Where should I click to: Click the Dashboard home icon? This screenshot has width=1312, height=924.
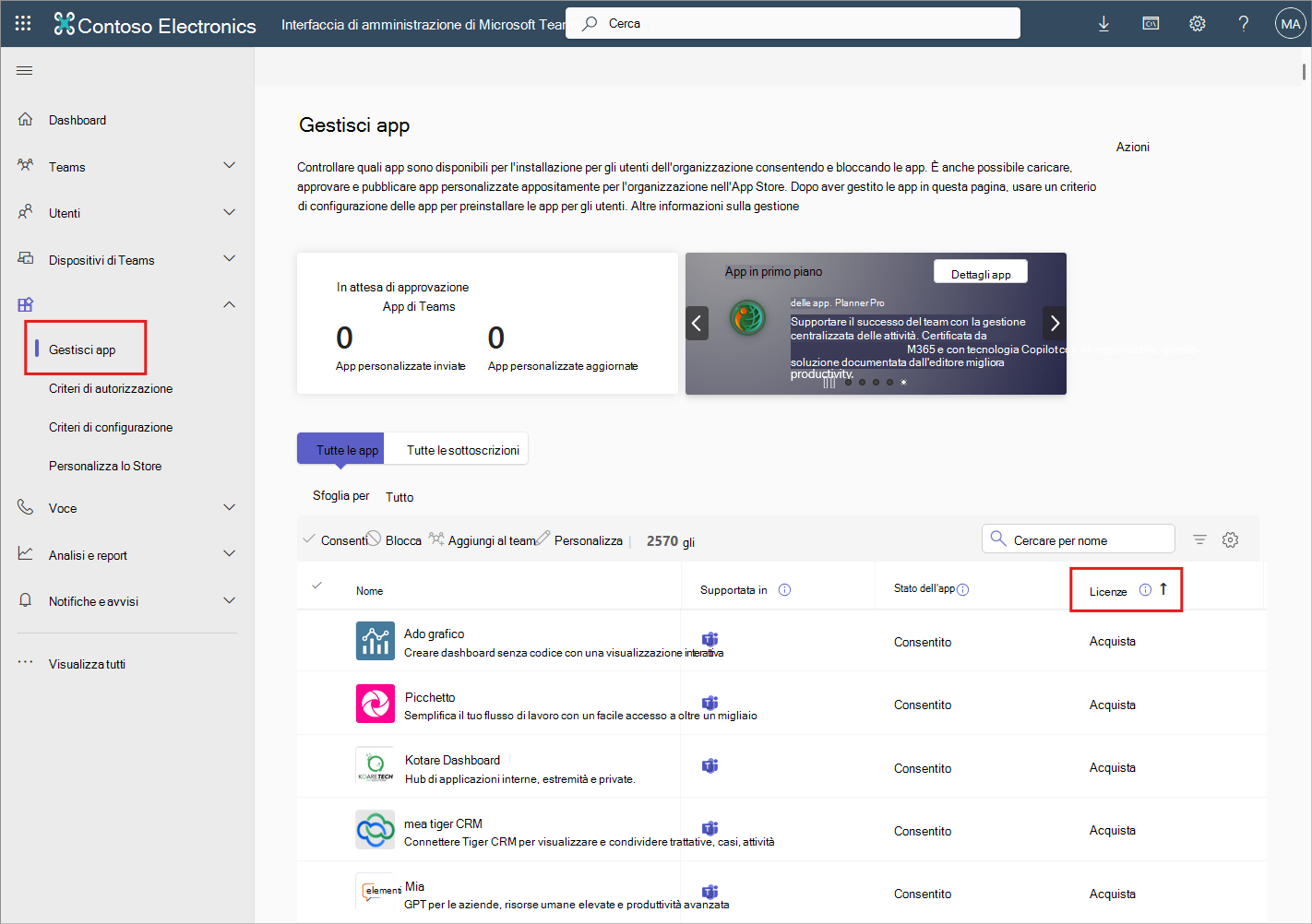26,119
